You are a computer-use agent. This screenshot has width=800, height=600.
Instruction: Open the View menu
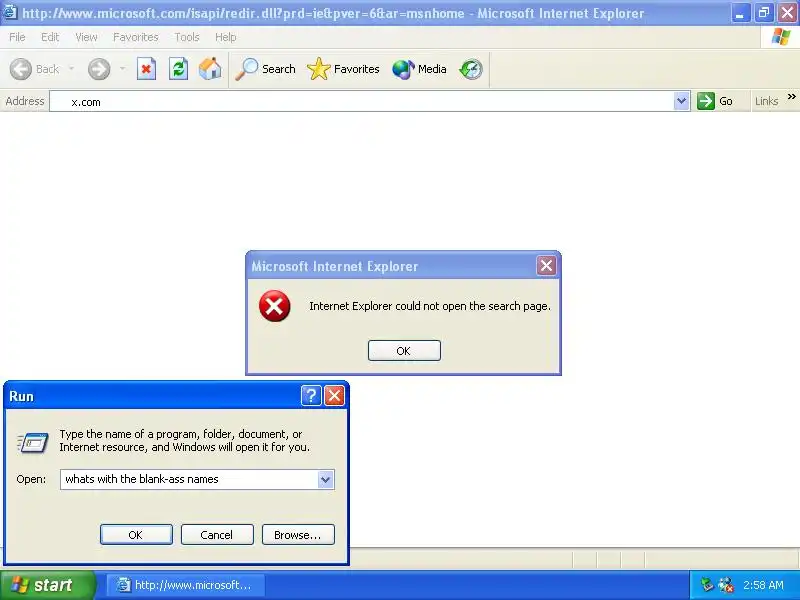86,37
